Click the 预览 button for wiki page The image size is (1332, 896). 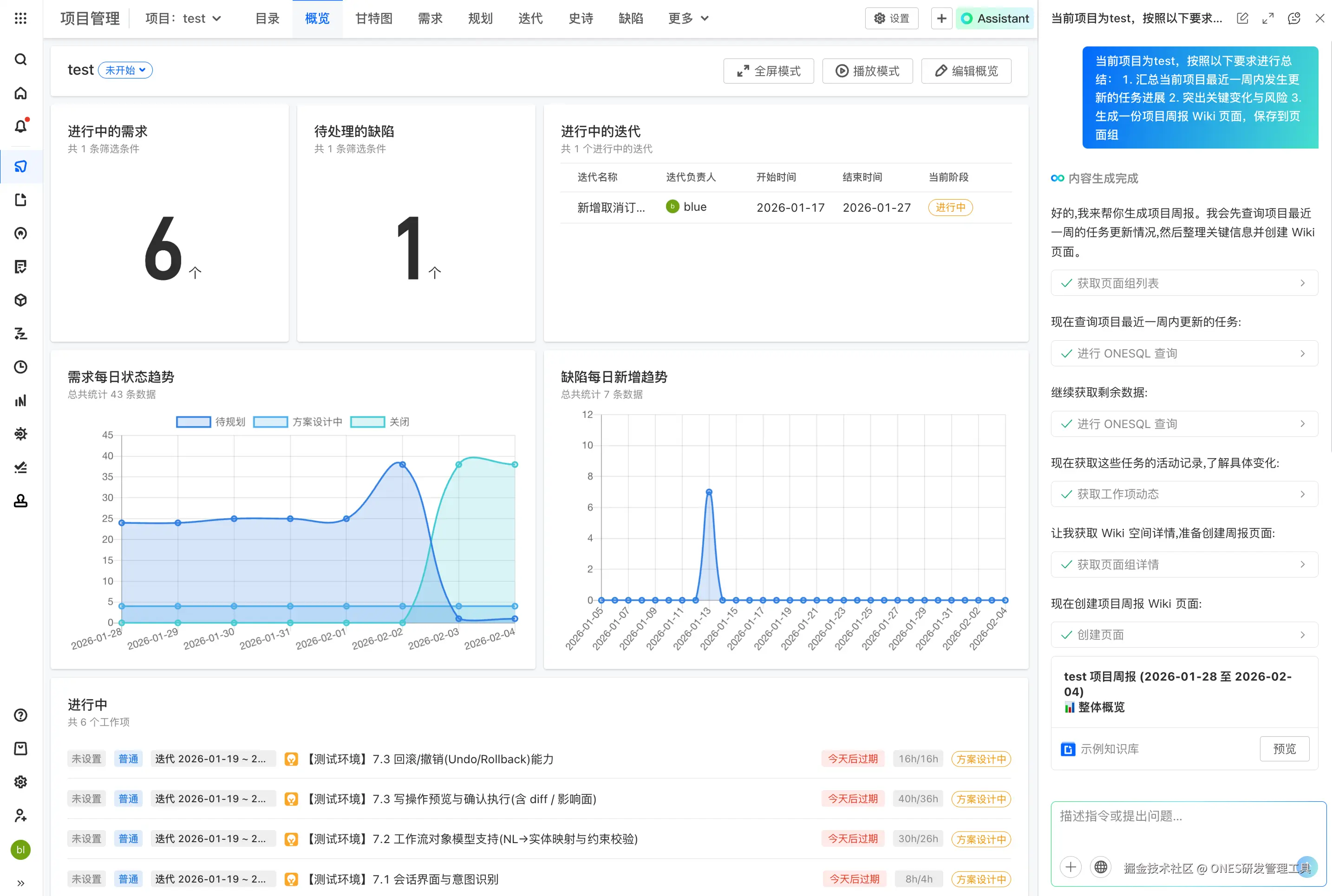[1284, 748]
